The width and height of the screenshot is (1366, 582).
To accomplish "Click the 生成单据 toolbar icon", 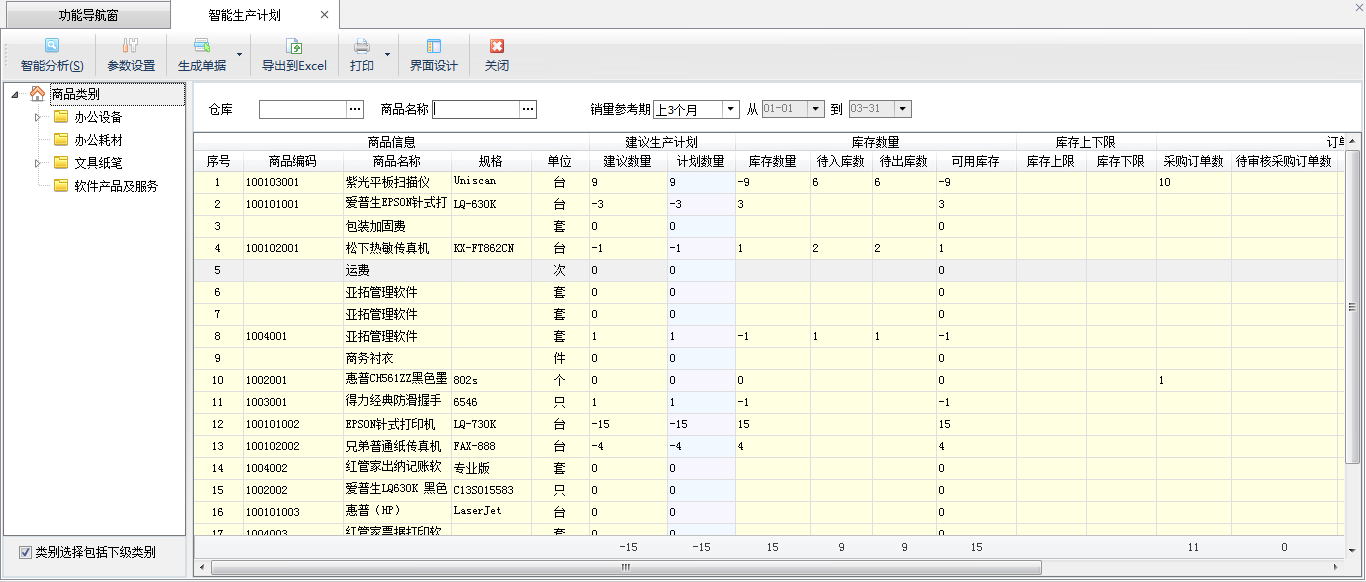I will coord(201,46).
